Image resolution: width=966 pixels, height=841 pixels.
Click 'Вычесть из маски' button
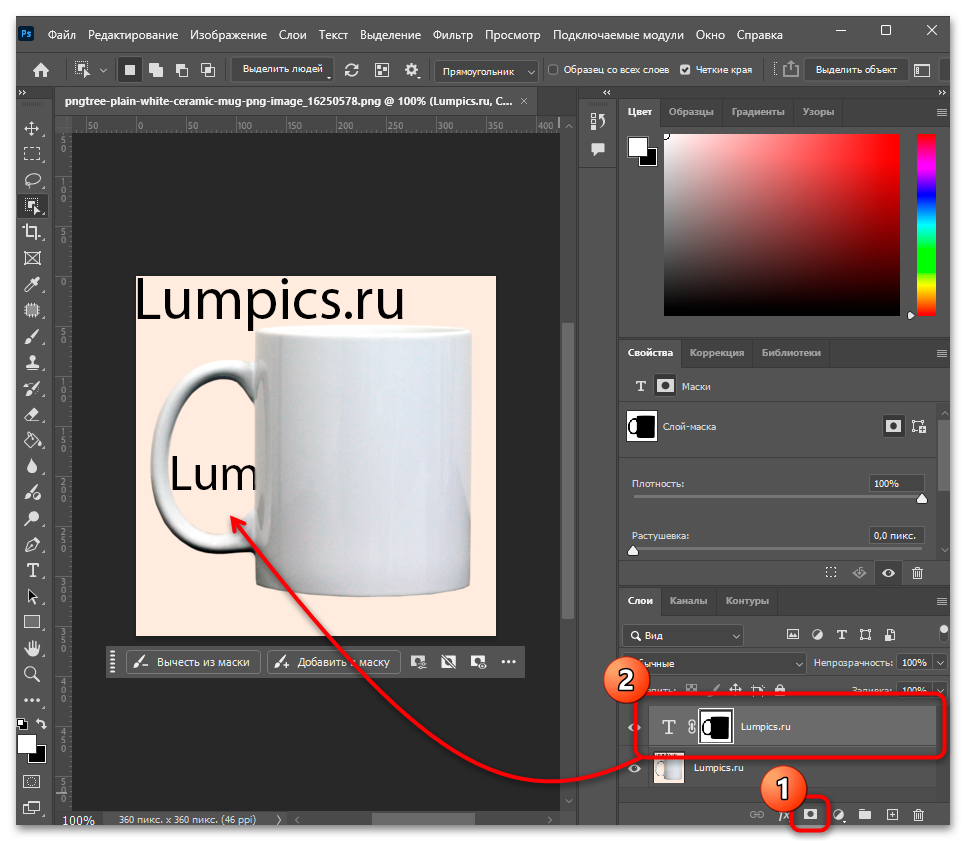tap(193, 662)
